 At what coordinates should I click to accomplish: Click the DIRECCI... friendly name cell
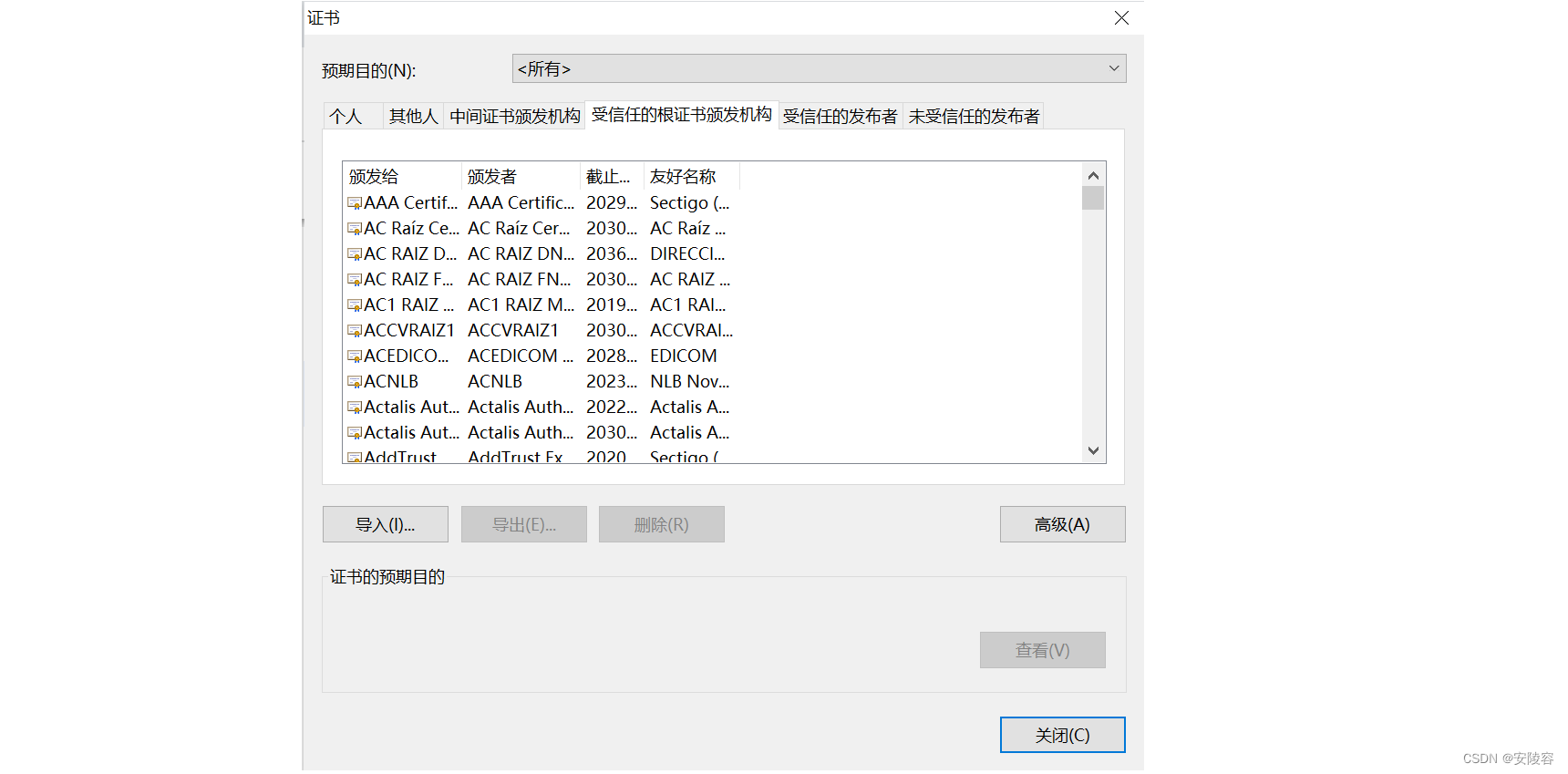pyautogui.click(x=687, y=253)
